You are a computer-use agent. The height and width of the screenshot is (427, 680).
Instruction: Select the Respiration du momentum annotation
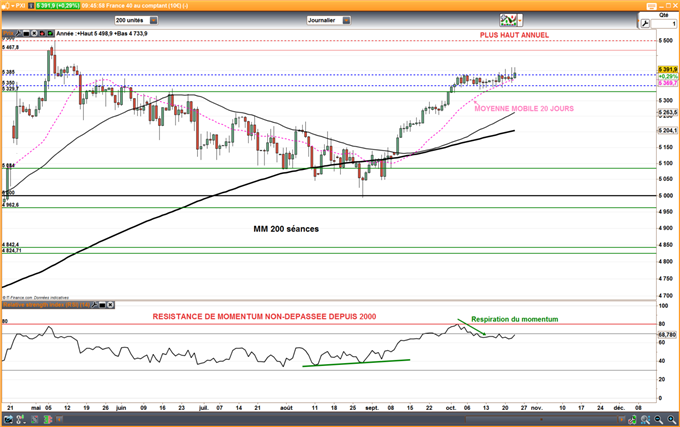coord(515,319)
